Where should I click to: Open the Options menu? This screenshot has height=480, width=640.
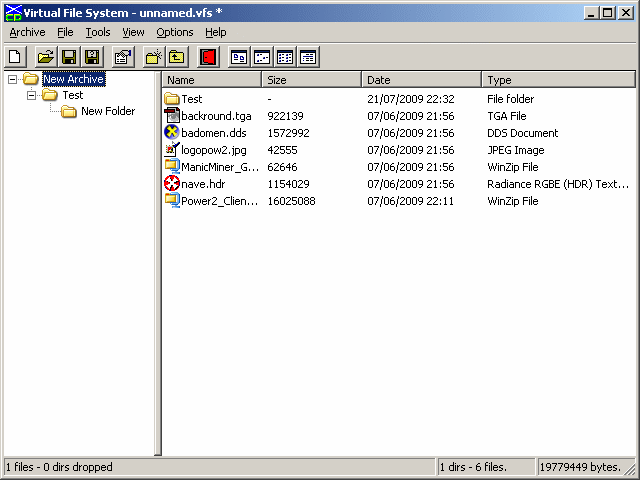point(175,32)
